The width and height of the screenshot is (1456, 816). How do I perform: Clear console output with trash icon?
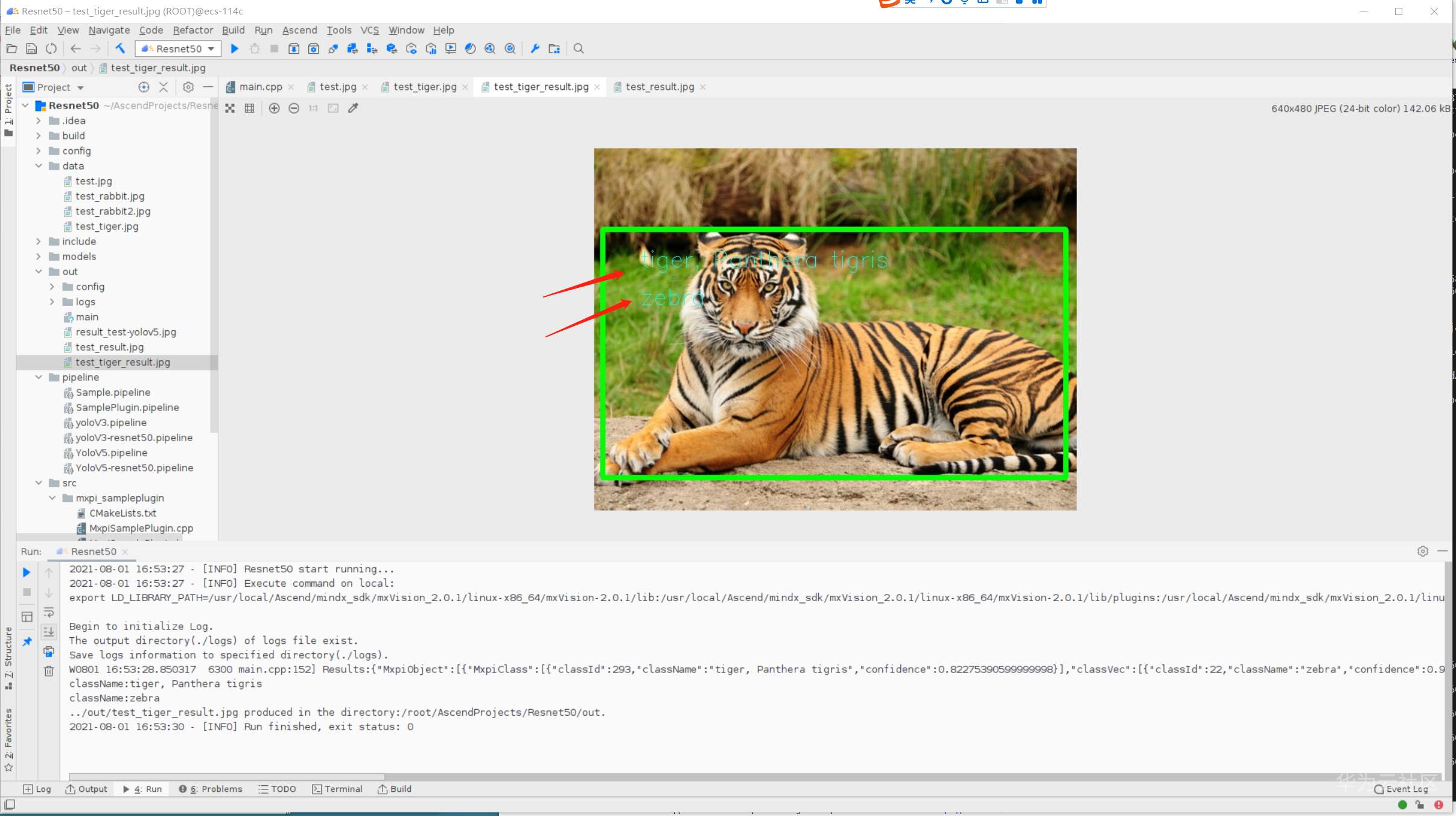pos(49,671)
